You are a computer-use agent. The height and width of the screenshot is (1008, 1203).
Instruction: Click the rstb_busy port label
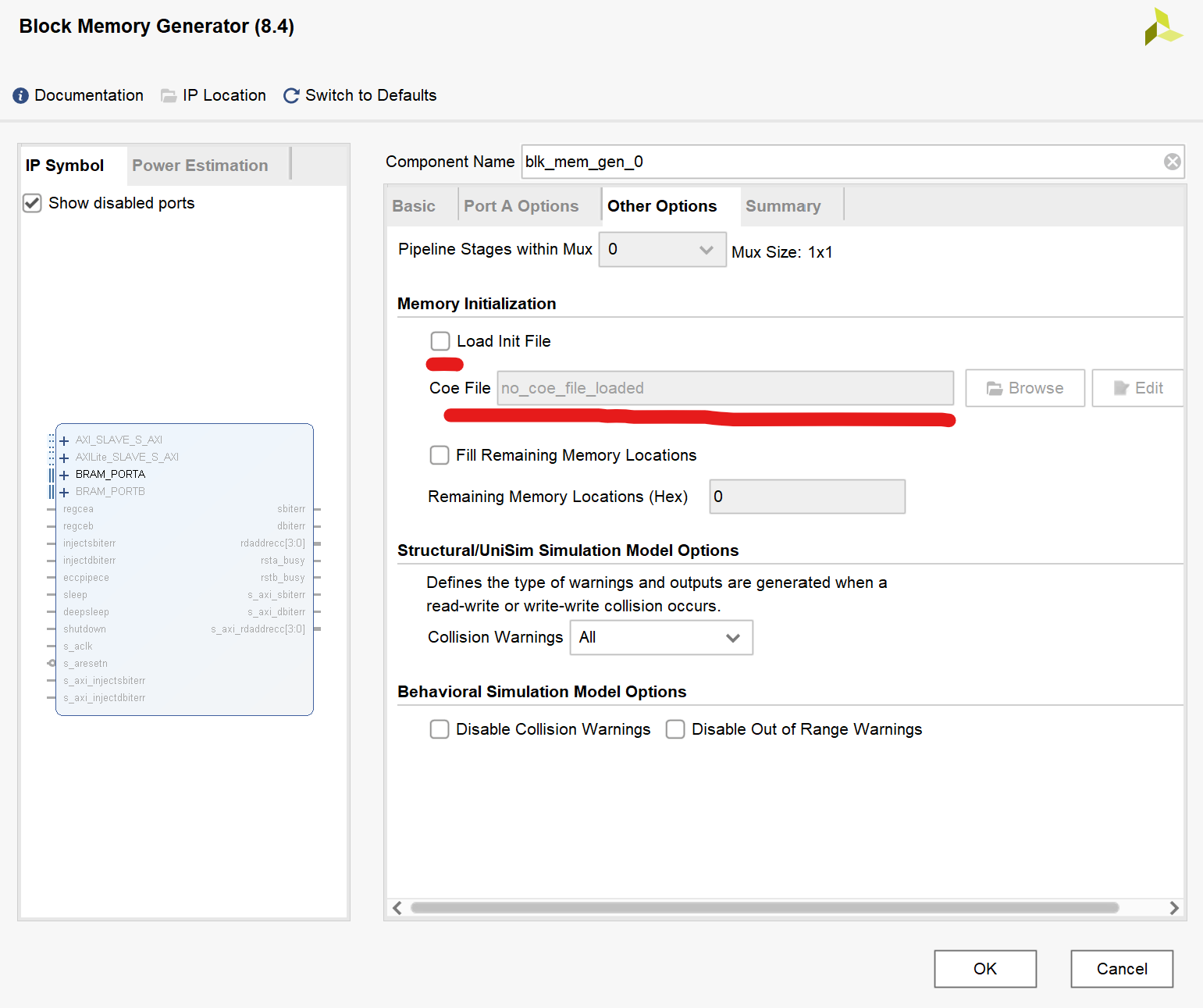(283, 578)
